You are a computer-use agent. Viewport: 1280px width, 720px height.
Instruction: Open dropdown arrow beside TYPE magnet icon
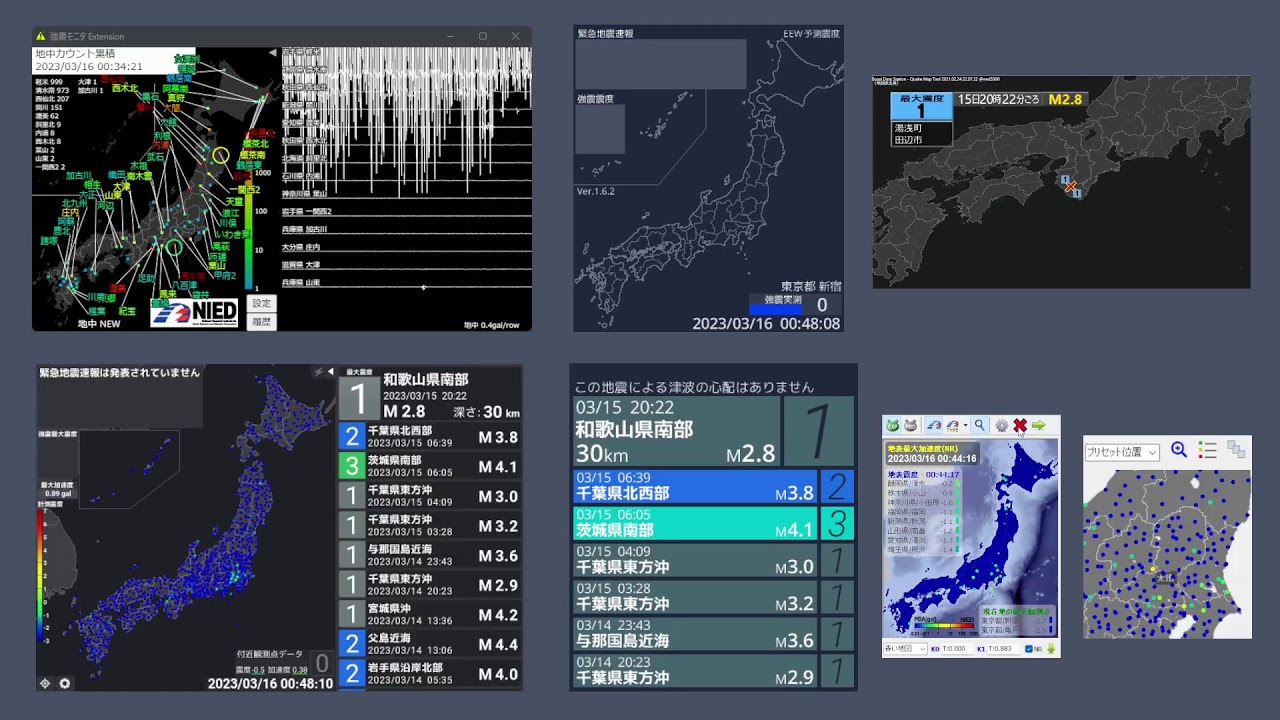point(965,425)
